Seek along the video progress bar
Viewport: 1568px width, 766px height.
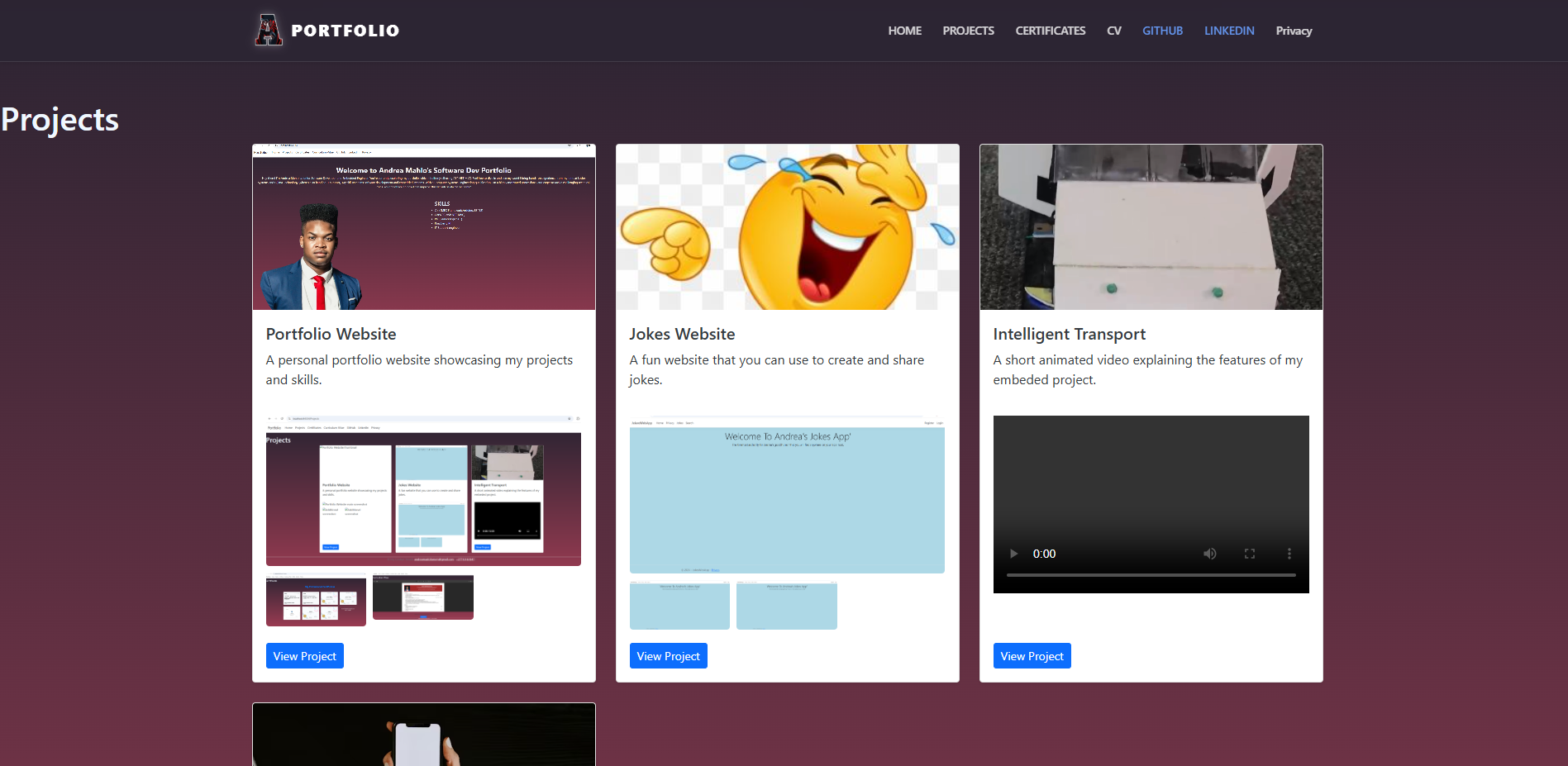click(x=1151, y=574)
